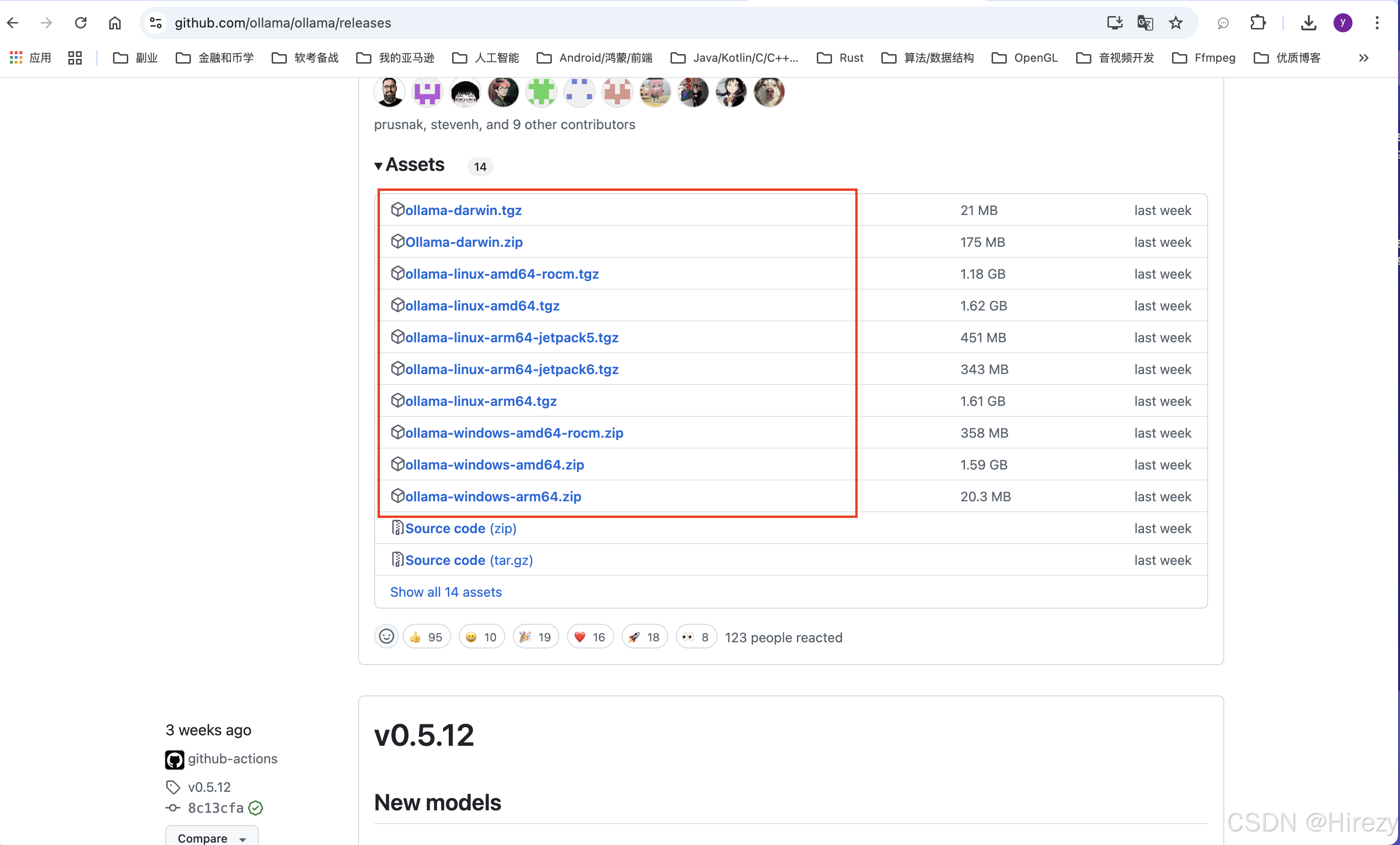Open commit 8c13cfa
This screenshot has width=1400, height=845.
(216, 807)
